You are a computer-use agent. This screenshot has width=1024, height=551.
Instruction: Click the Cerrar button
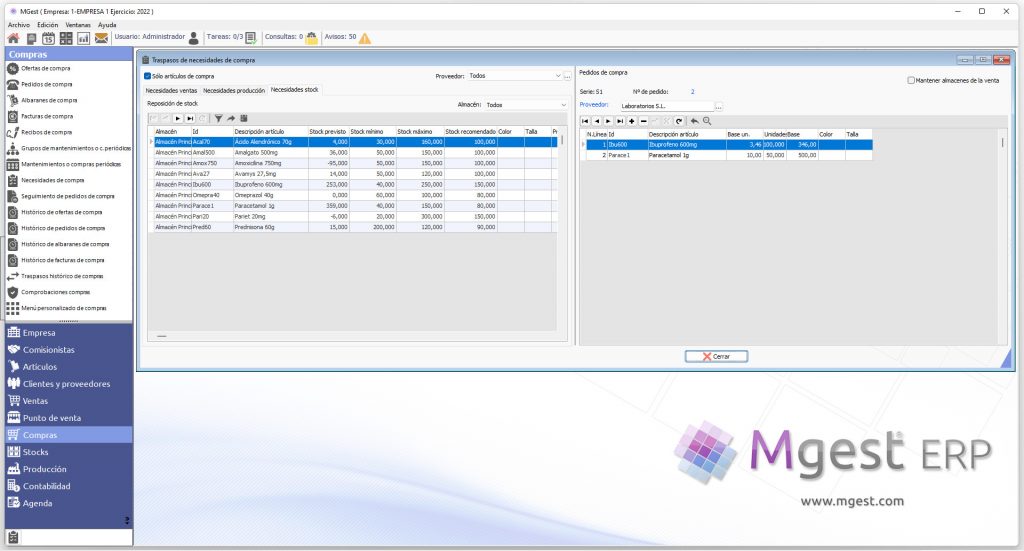(x=716, y=356)
